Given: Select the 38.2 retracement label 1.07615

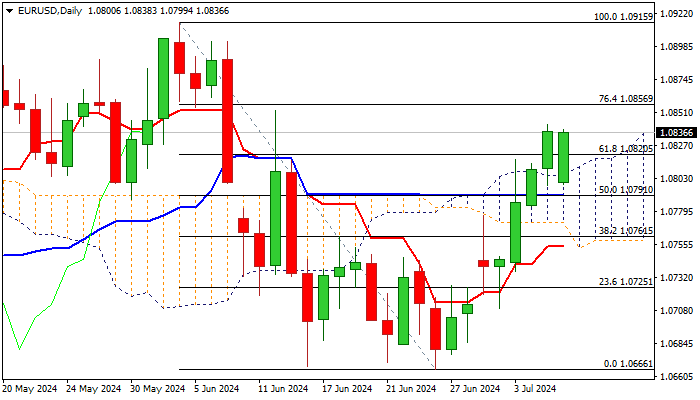Looking at the screenshot, I should click(x=626, y=231).
